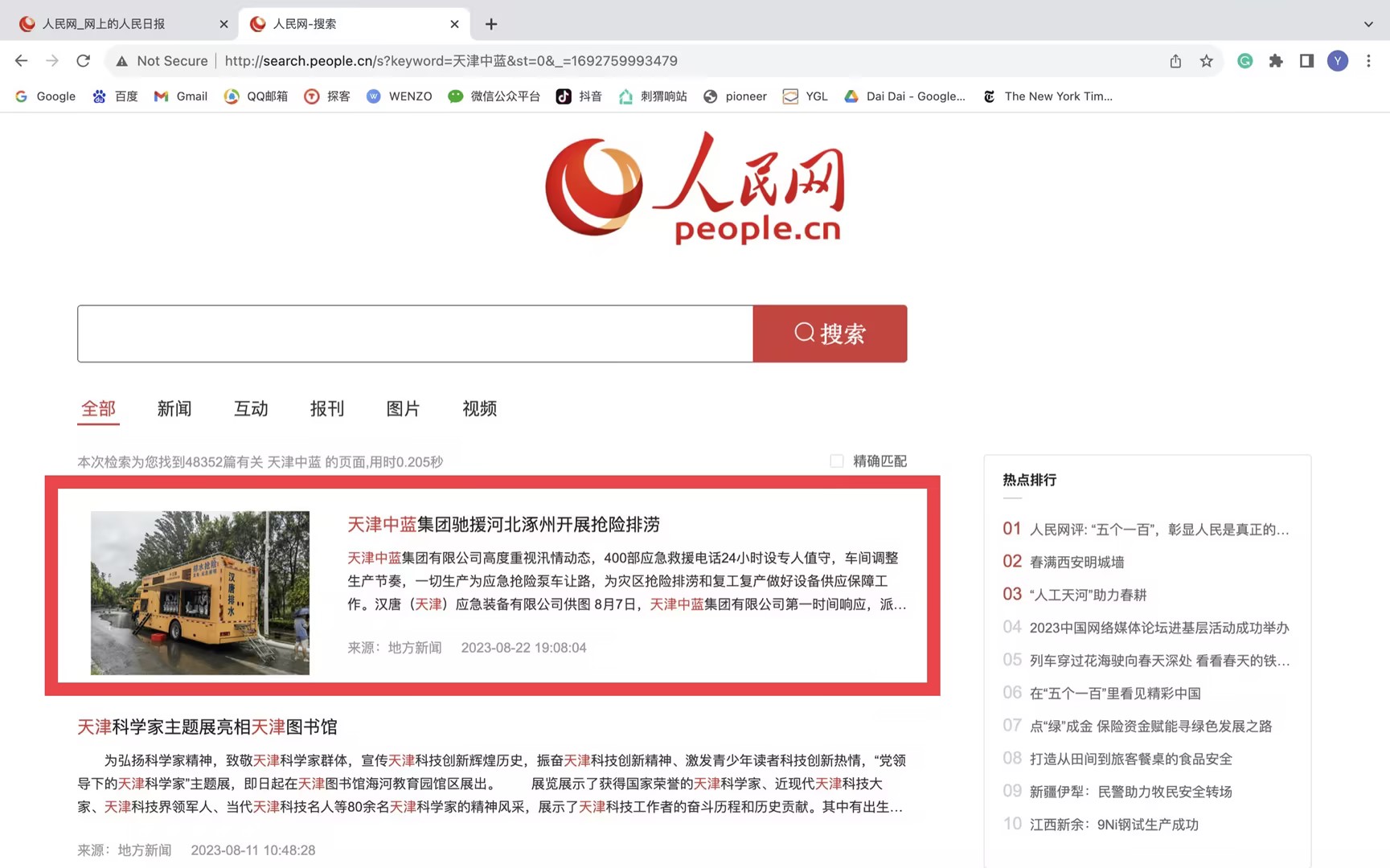Click the browser forward arrow
Image resolution: width=1390 pixels, height=868 pixels.
52,61
